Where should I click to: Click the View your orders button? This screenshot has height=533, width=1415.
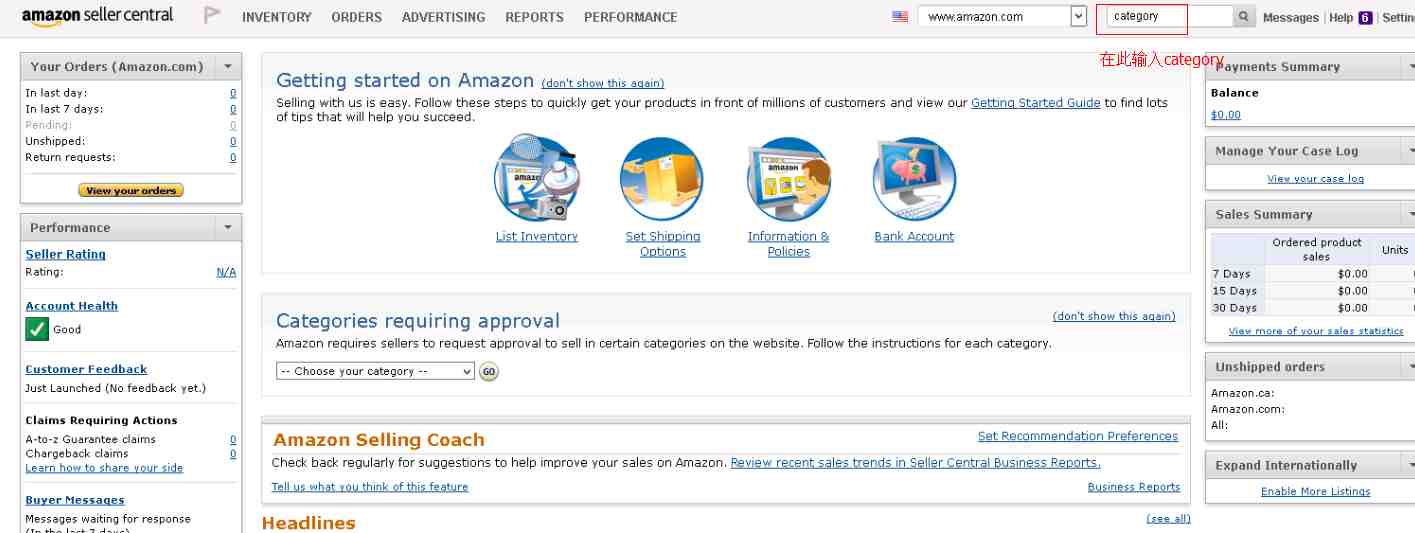click(131, 190)
